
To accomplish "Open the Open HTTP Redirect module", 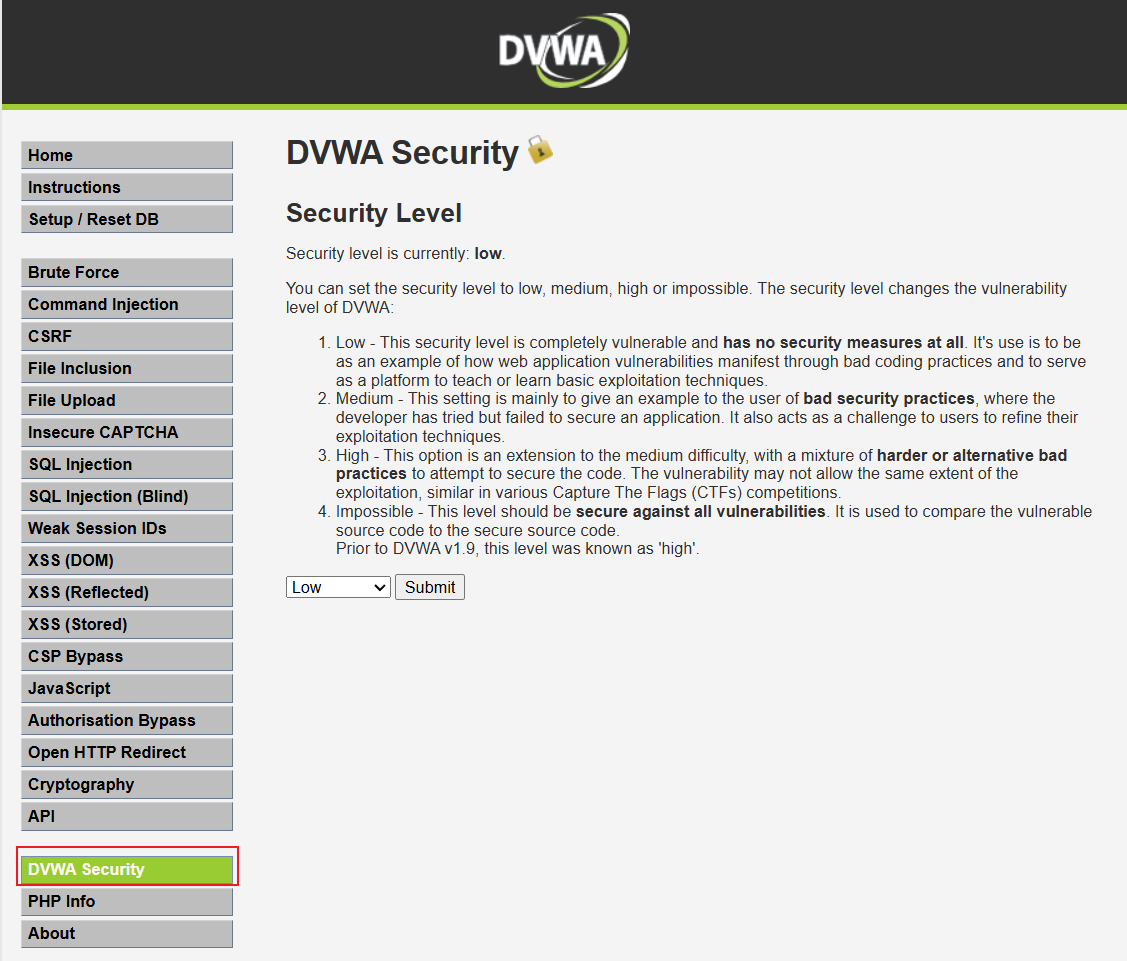I will coord(126,753).
